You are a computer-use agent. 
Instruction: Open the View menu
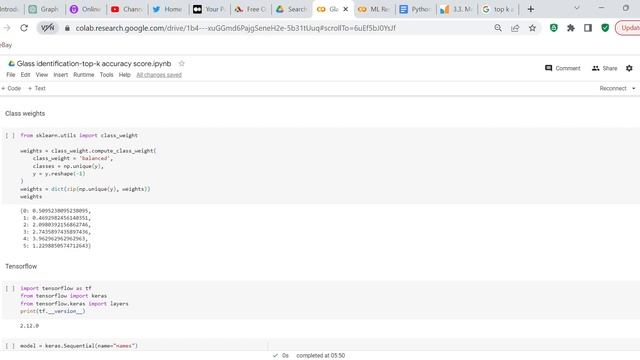(x=42, y=75)
